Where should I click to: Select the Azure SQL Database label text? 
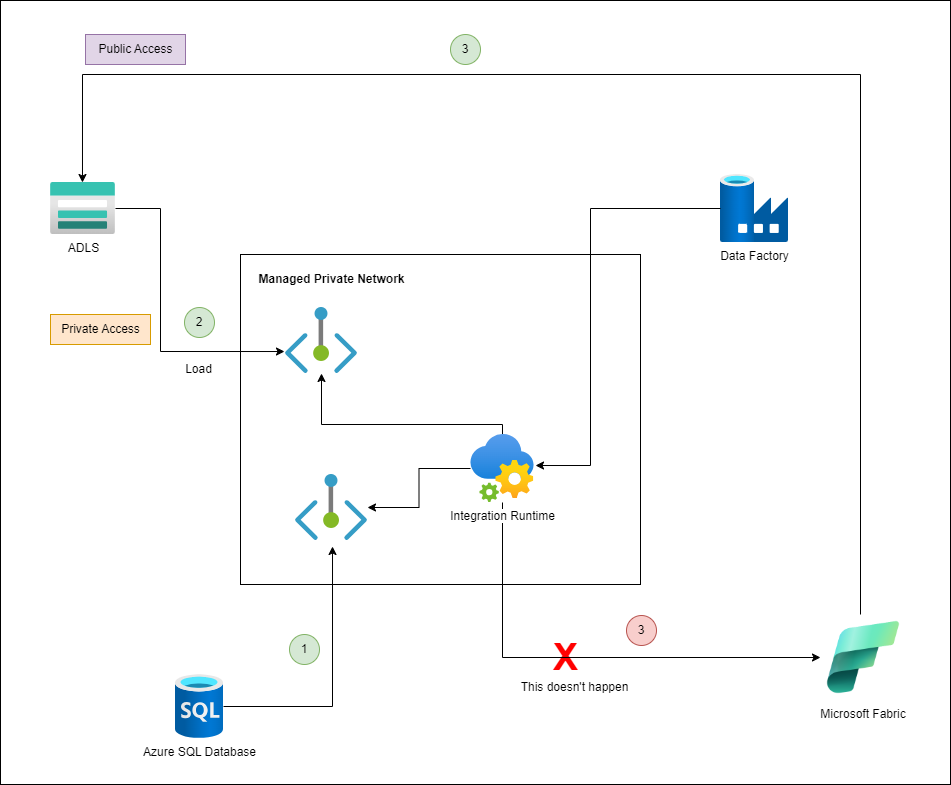coord(199,752)
